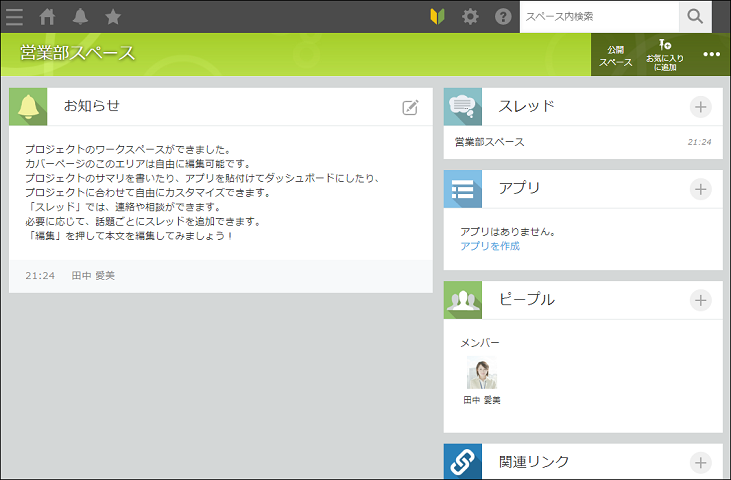The image size is (731, 480).
Task: Open the 営業部スペース thread
Action: [489, 142]
